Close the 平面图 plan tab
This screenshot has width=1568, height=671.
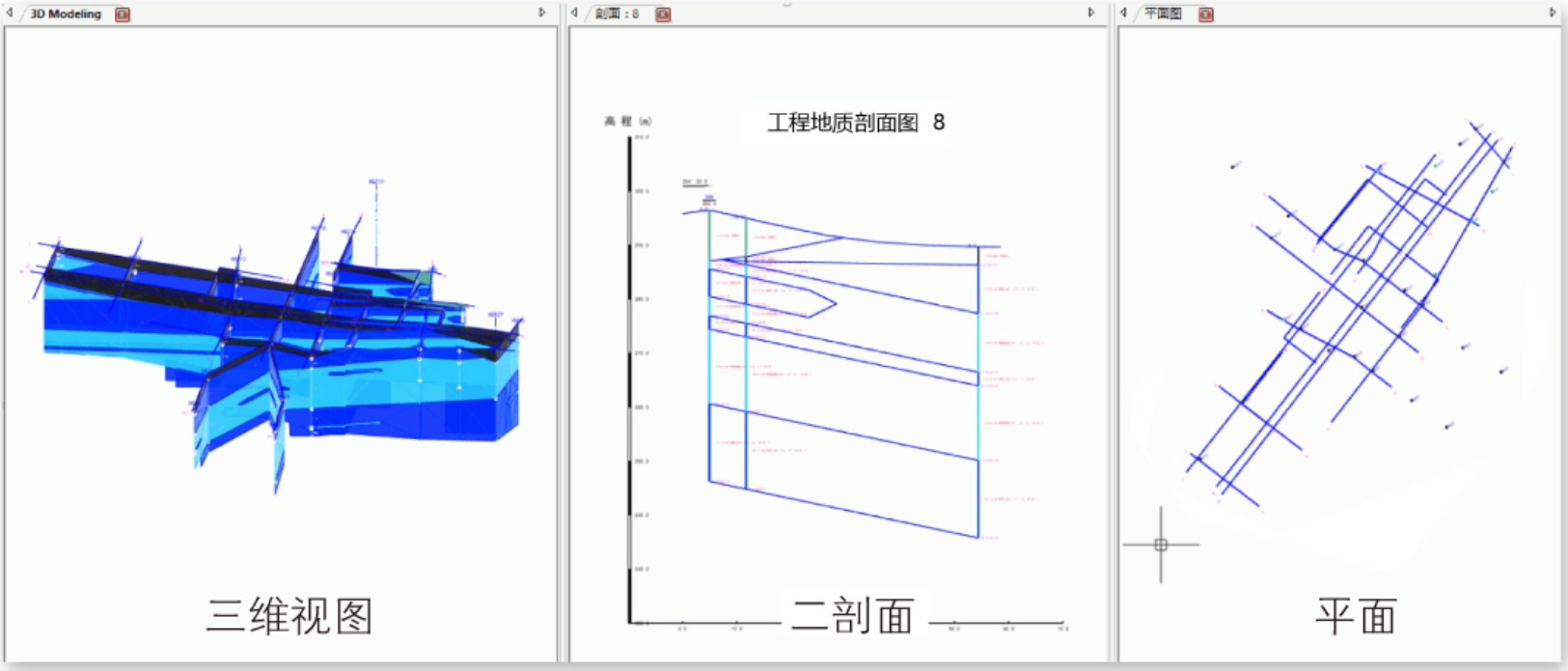click(1205, 14)
